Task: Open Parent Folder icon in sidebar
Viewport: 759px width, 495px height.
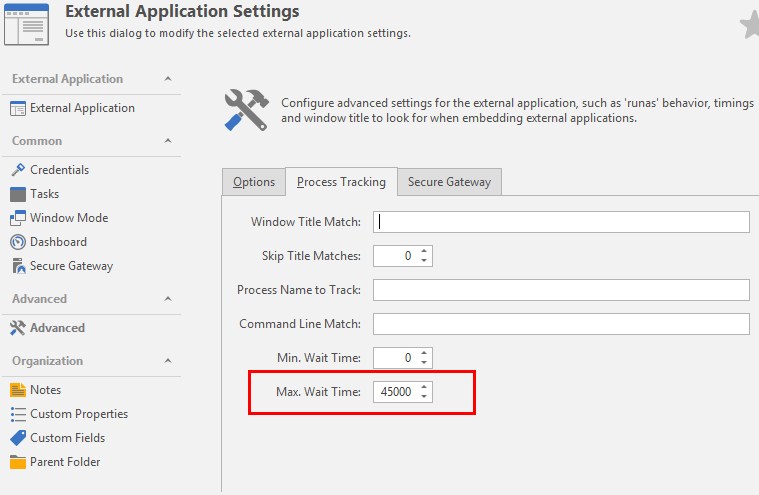Action: tap(18, 462)
